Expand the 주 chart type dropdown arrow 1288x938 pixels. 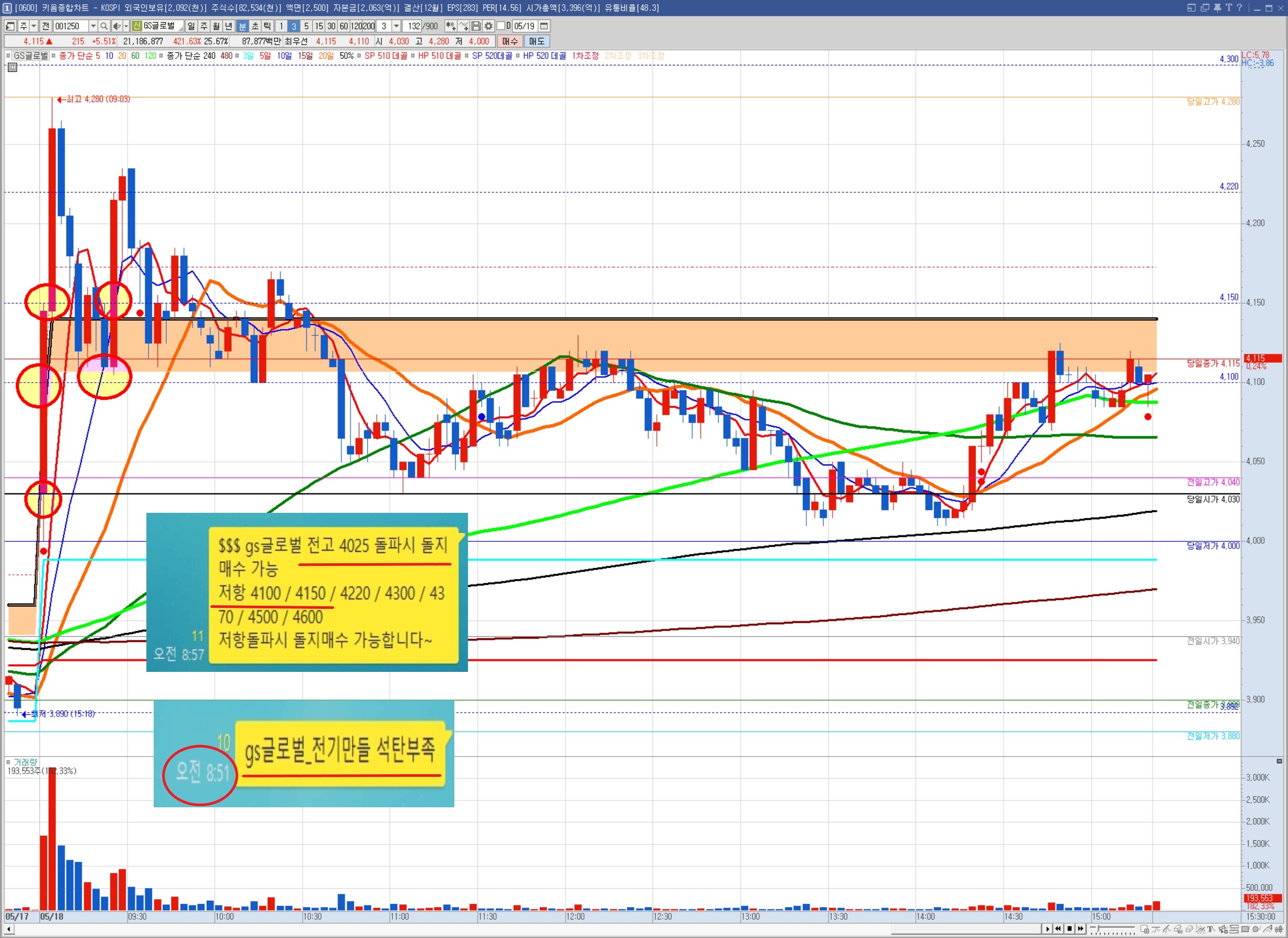point(34,26)
